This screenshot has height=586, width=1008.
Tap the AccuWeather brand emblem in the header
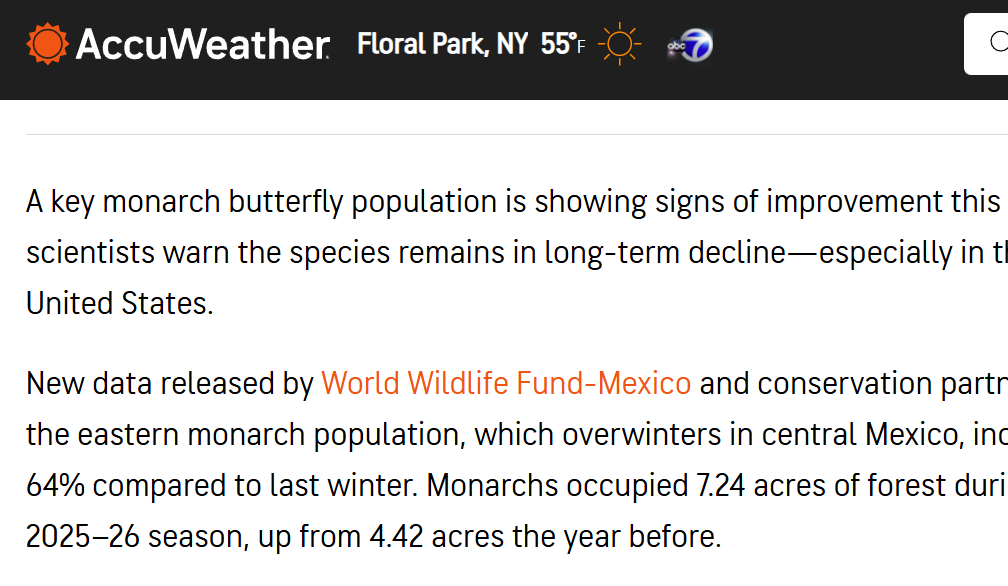(48, 42)
